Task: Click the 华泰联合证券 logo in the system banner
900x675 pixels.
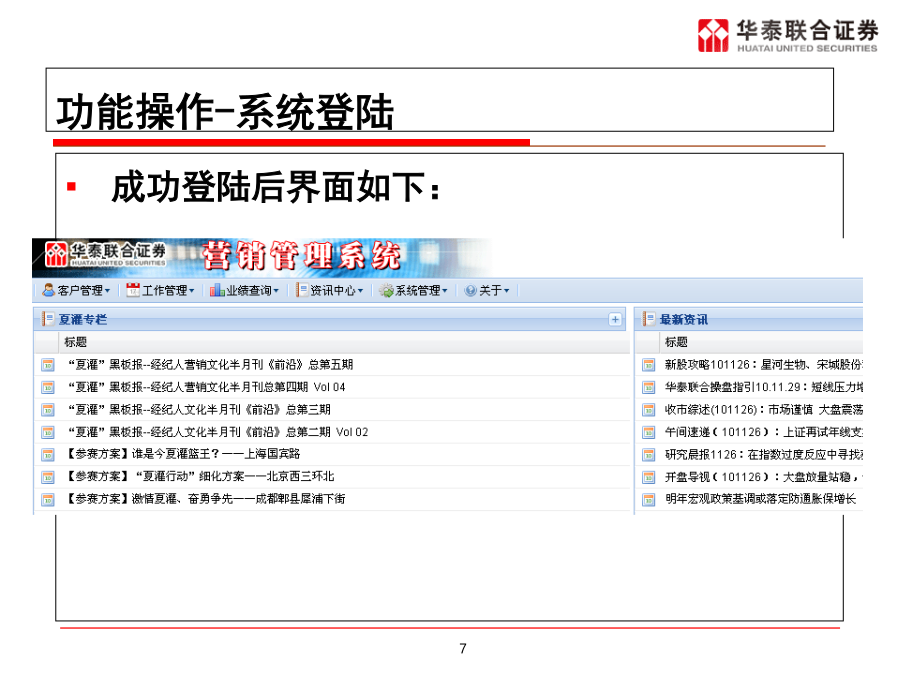Action: (106, 254)
